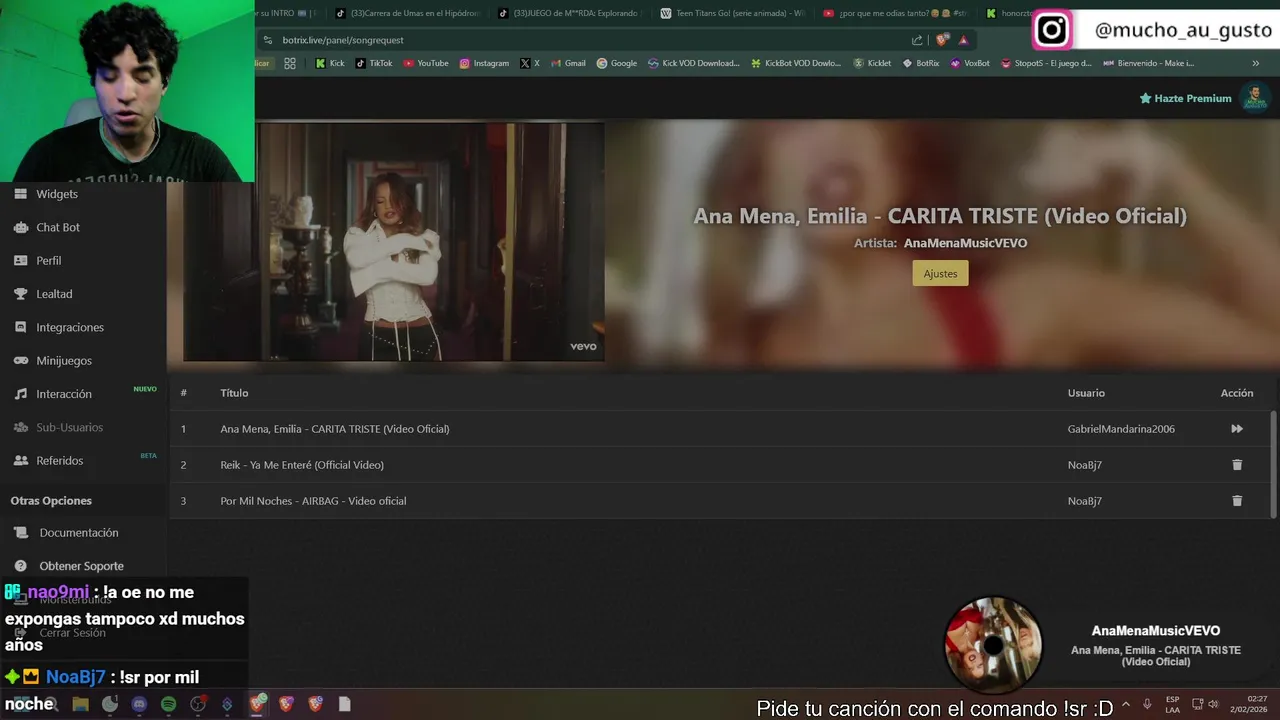Screen dimensions: 1280x720
Task: Open the Referidos section
Action: tap(60, 461)
